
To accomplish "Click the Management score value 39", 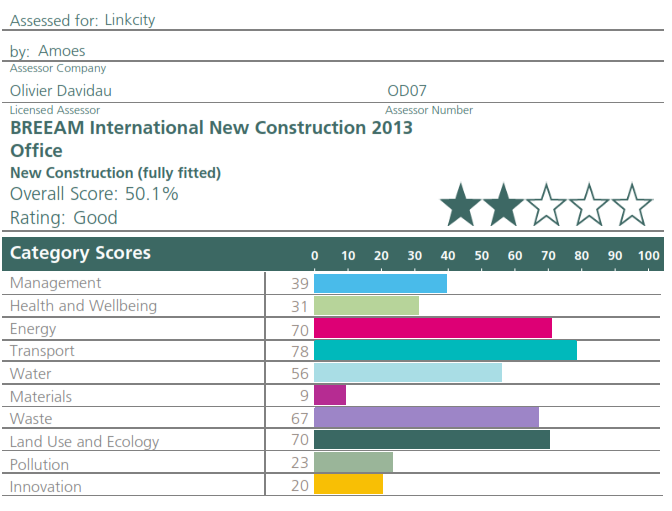I will pyautogui.click(x=300, y=284).
